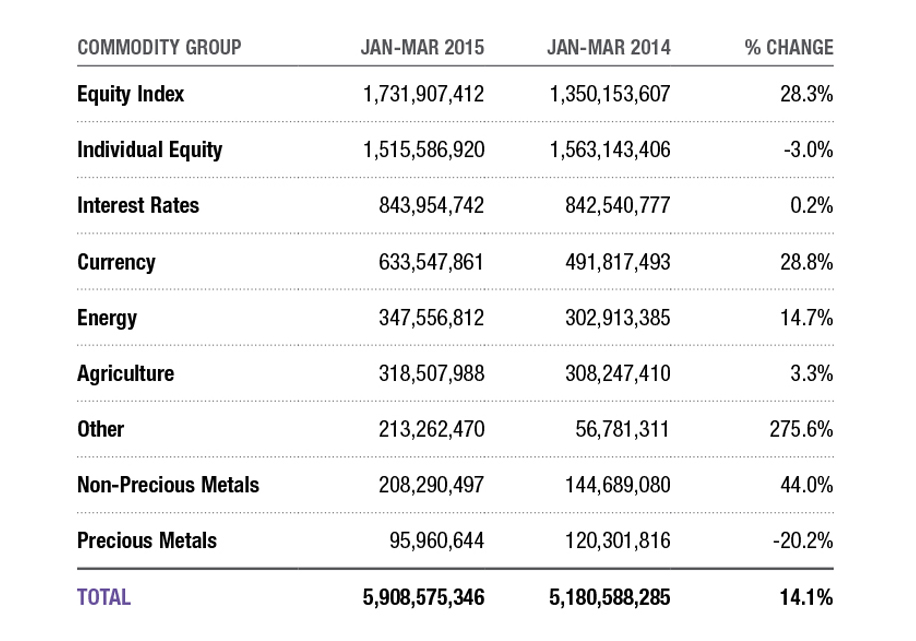The height and width of the screenshot is (641, 916).
Task: Select the Energy row label
Action: pyautogui.click(x=107, y=318)
